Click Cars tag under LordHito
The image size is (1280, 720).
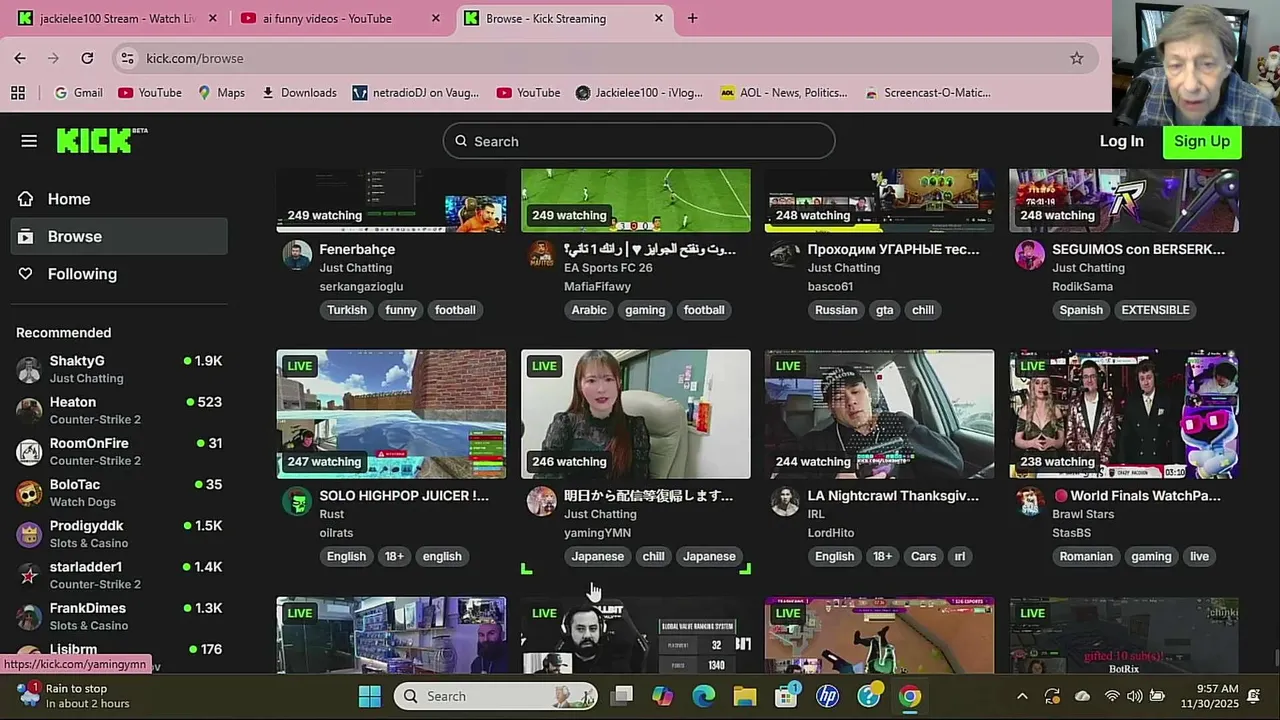[924, 556]
